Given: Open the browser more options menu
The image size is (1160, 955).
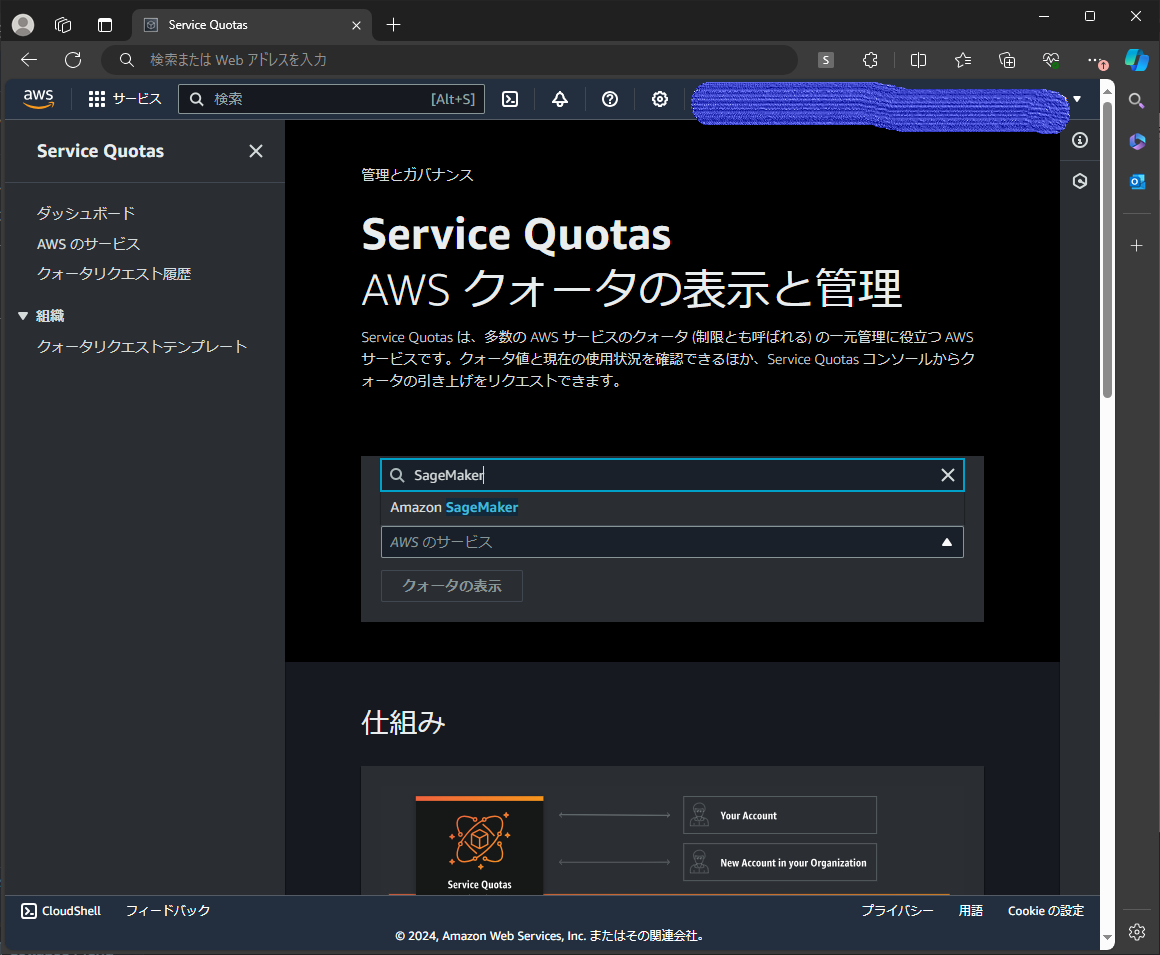Looking at the screenshot, I should pyautogui.click(x=1096, y=60).
